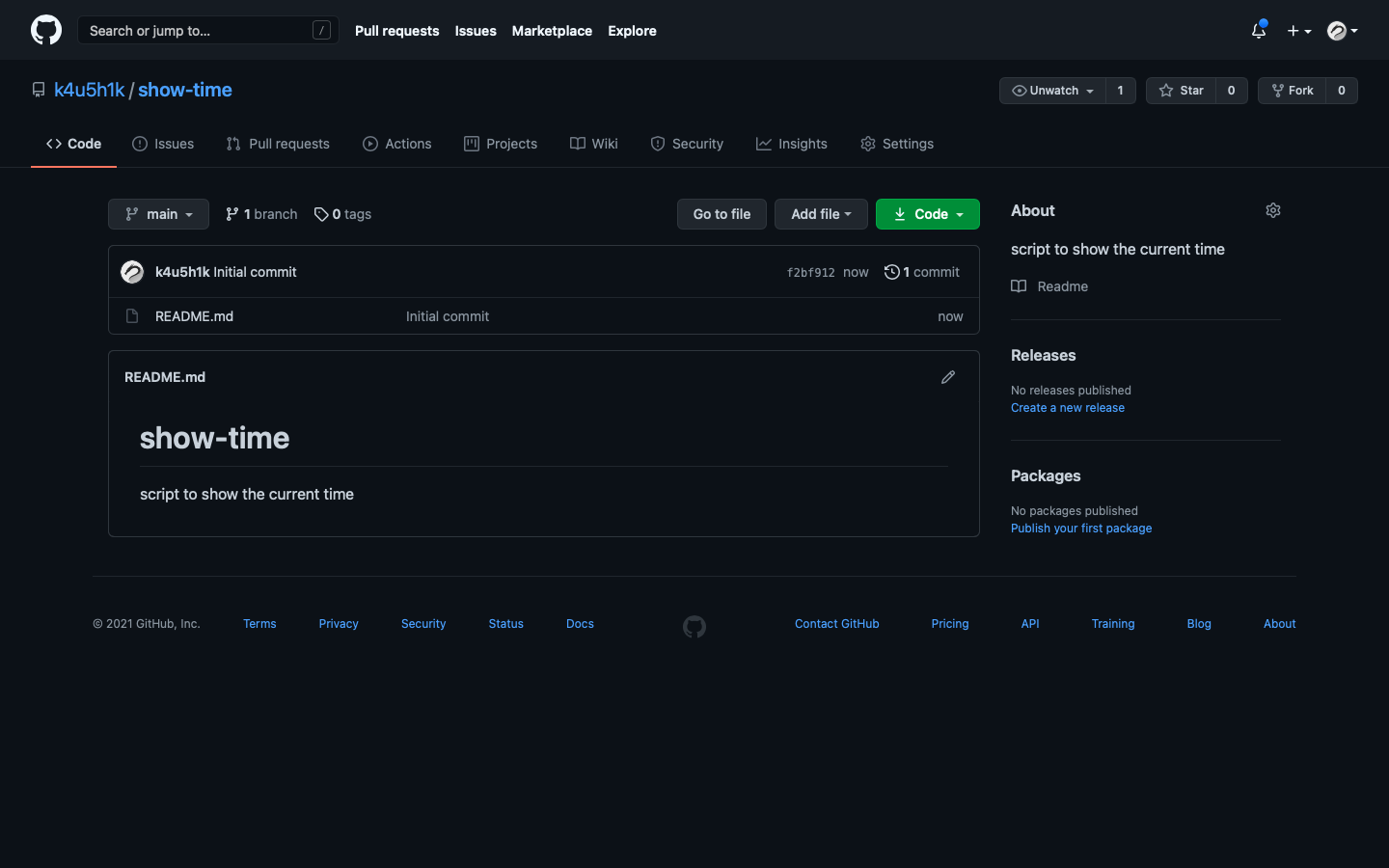
Task: Open Marketplace in the top header
Action: [x=552, y=31]
